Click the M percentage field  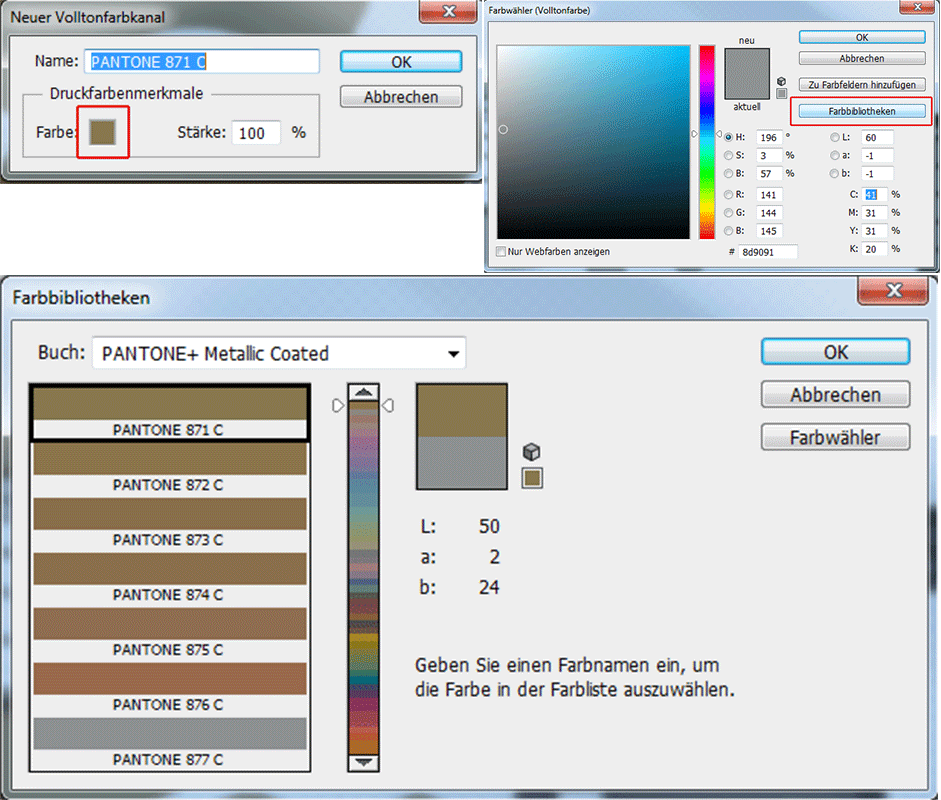click(x=874, y=212)
